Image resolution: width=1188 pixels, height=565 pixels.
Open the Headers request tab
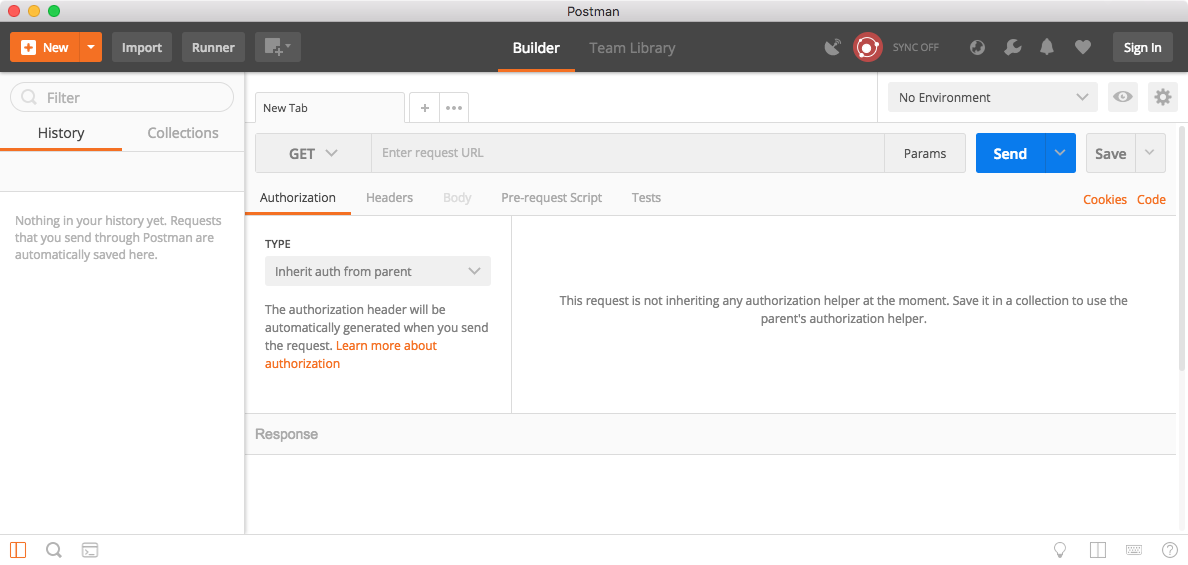coord(389,198)
